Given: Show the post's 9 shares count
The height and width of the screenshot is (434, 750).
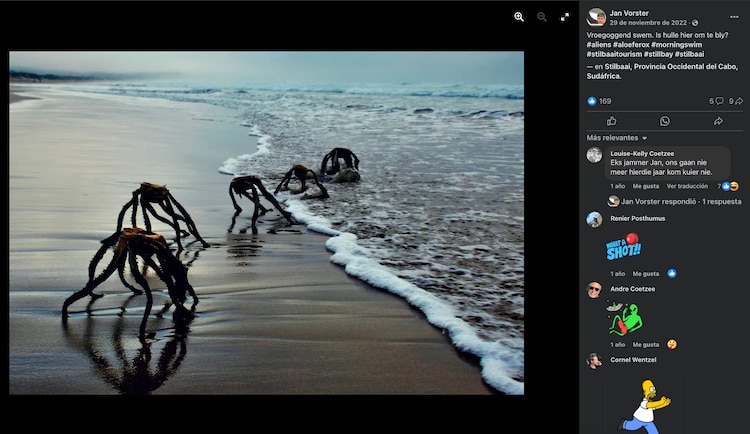Looking at the screenshot, I should 736,101.
